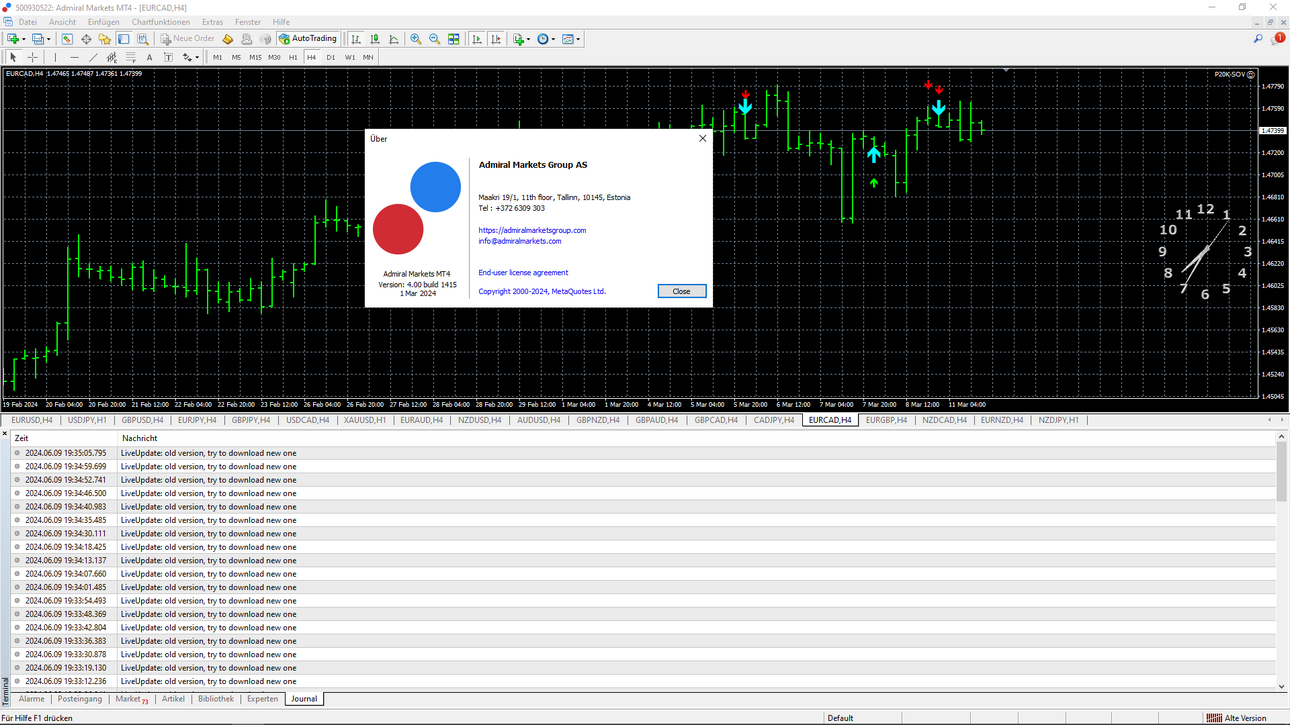The width and height of the screenshot is (1290, 725).
Task: Select the Fibonacci retracement tool
Action: (130, 57)
